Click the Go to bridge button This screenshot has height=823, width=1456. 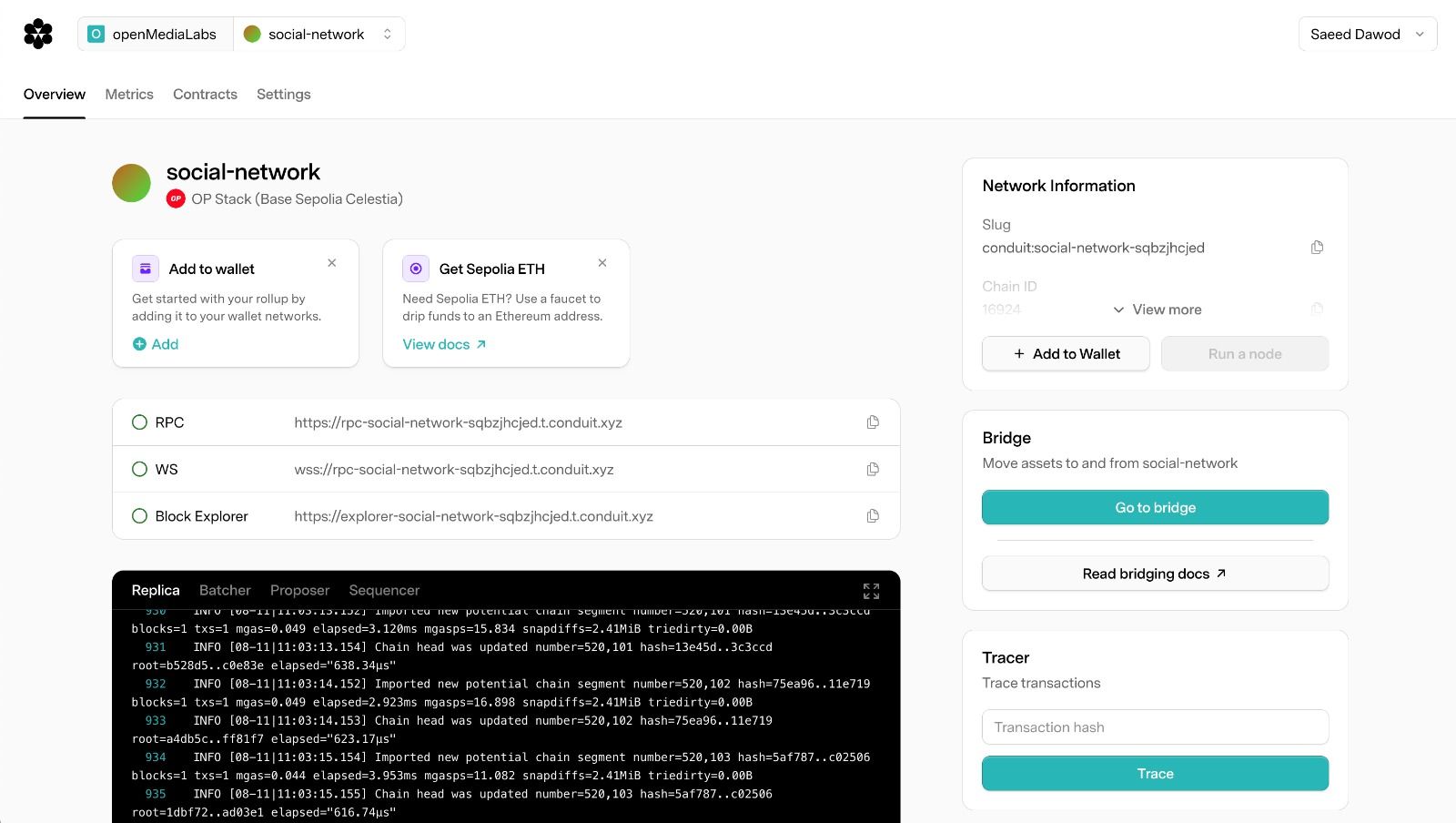[1155, 507]
